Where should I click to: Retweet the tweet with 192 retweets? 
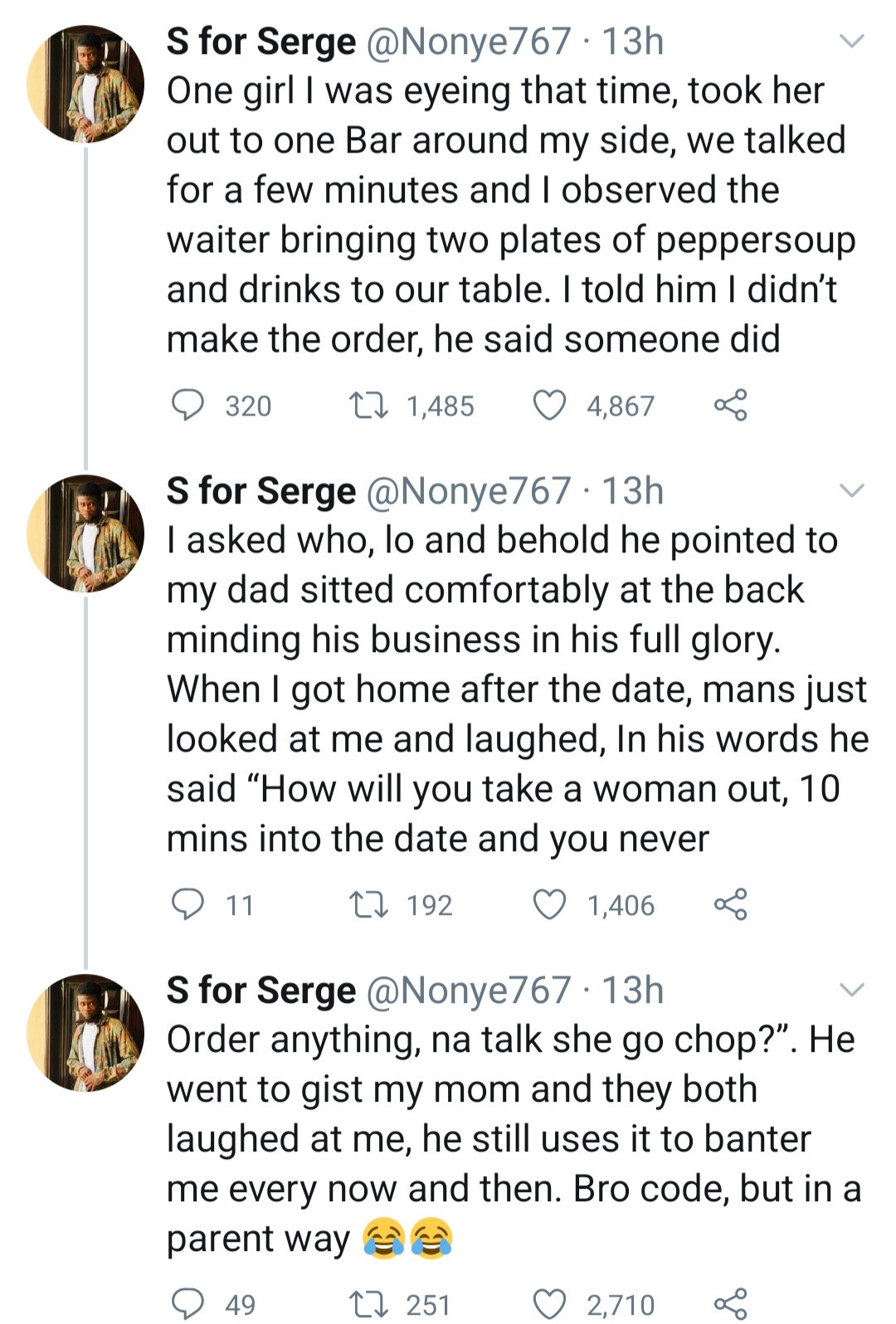[x=366, y=904]
